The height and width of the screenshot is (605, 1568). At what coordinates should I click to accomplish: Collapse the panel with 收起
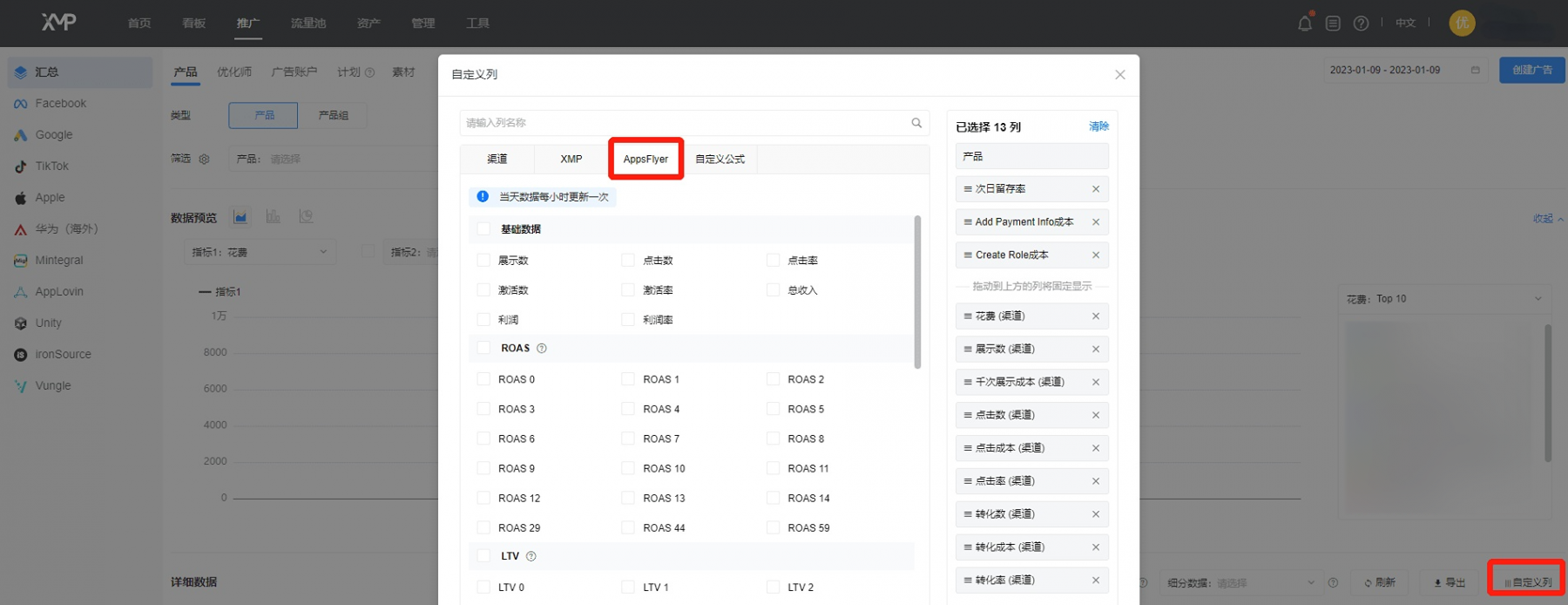click(x=1548, y=219)
